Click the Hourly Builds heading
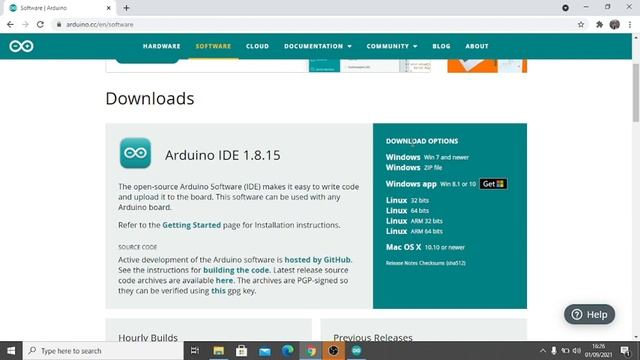Image resolution: width=640 pixels, height=360 pixels. (148, 337)
